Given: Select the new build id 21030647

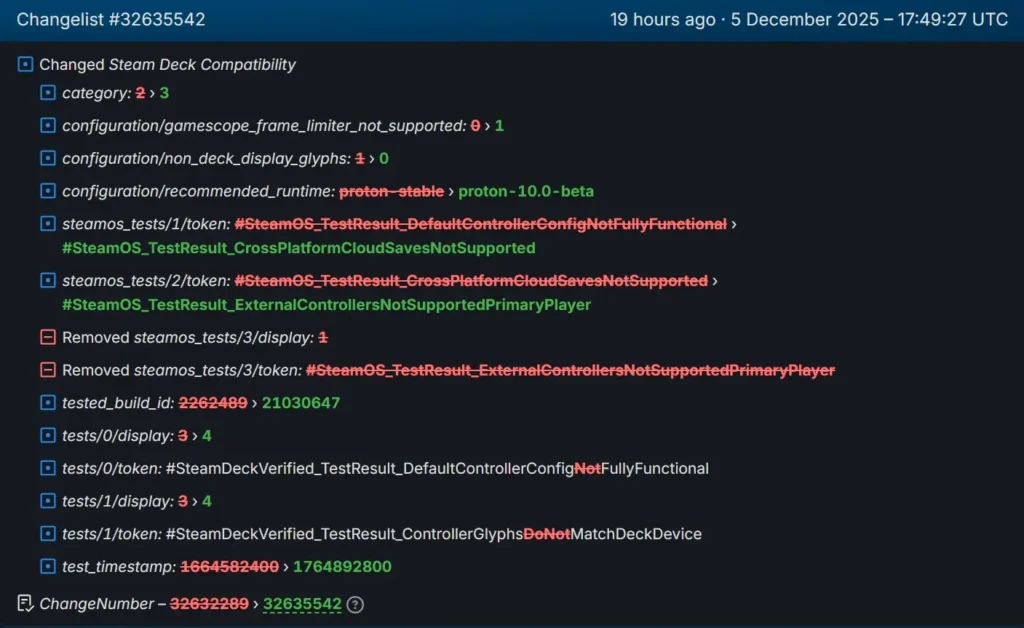Looking at the screenshot, I should tap(300, 402).
